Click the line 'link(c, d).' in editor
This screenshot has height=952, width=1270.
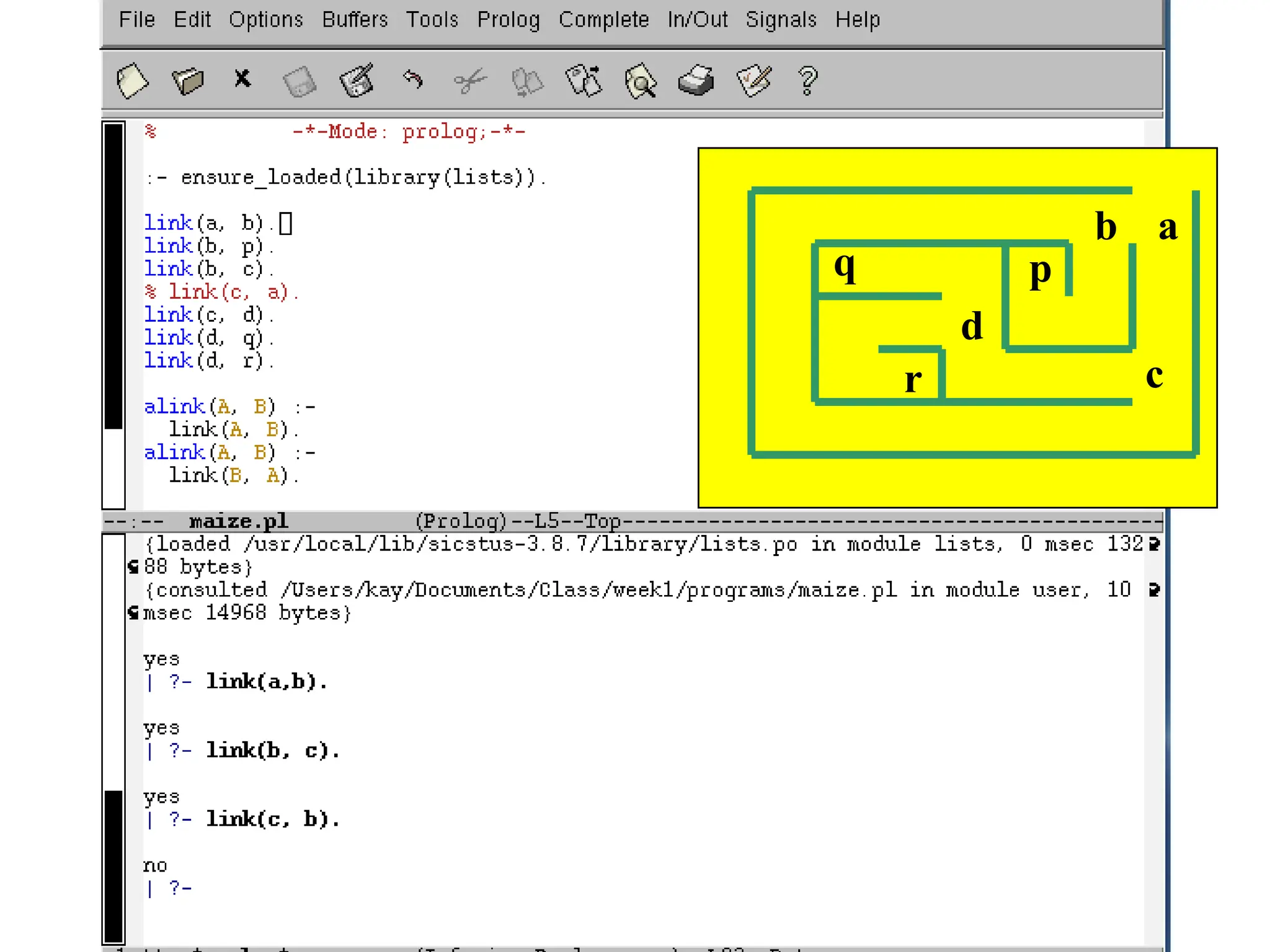(209, 315)
